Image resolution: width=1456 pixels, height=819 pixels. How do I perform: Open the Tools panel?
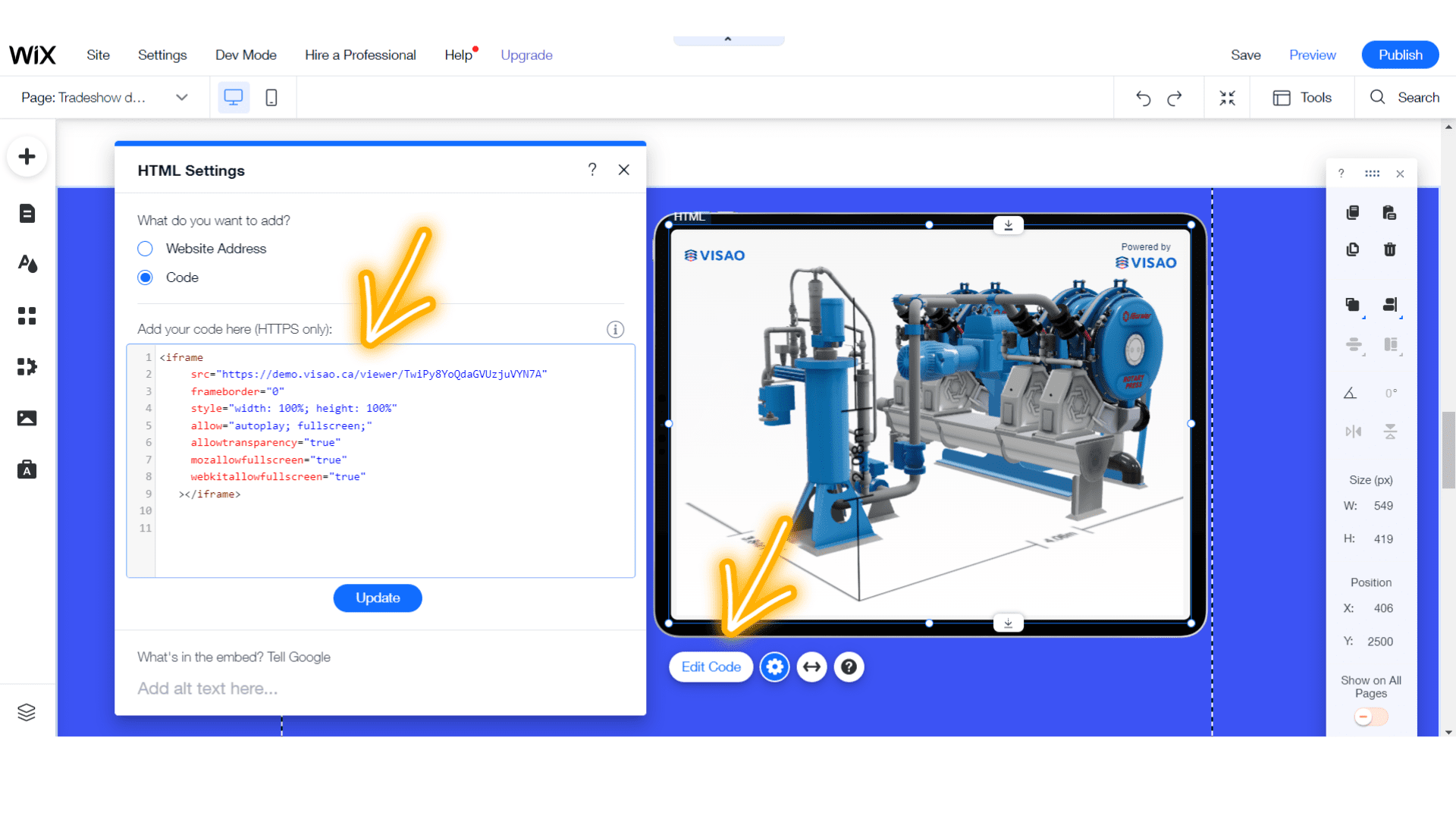[x=1302, y=98]
